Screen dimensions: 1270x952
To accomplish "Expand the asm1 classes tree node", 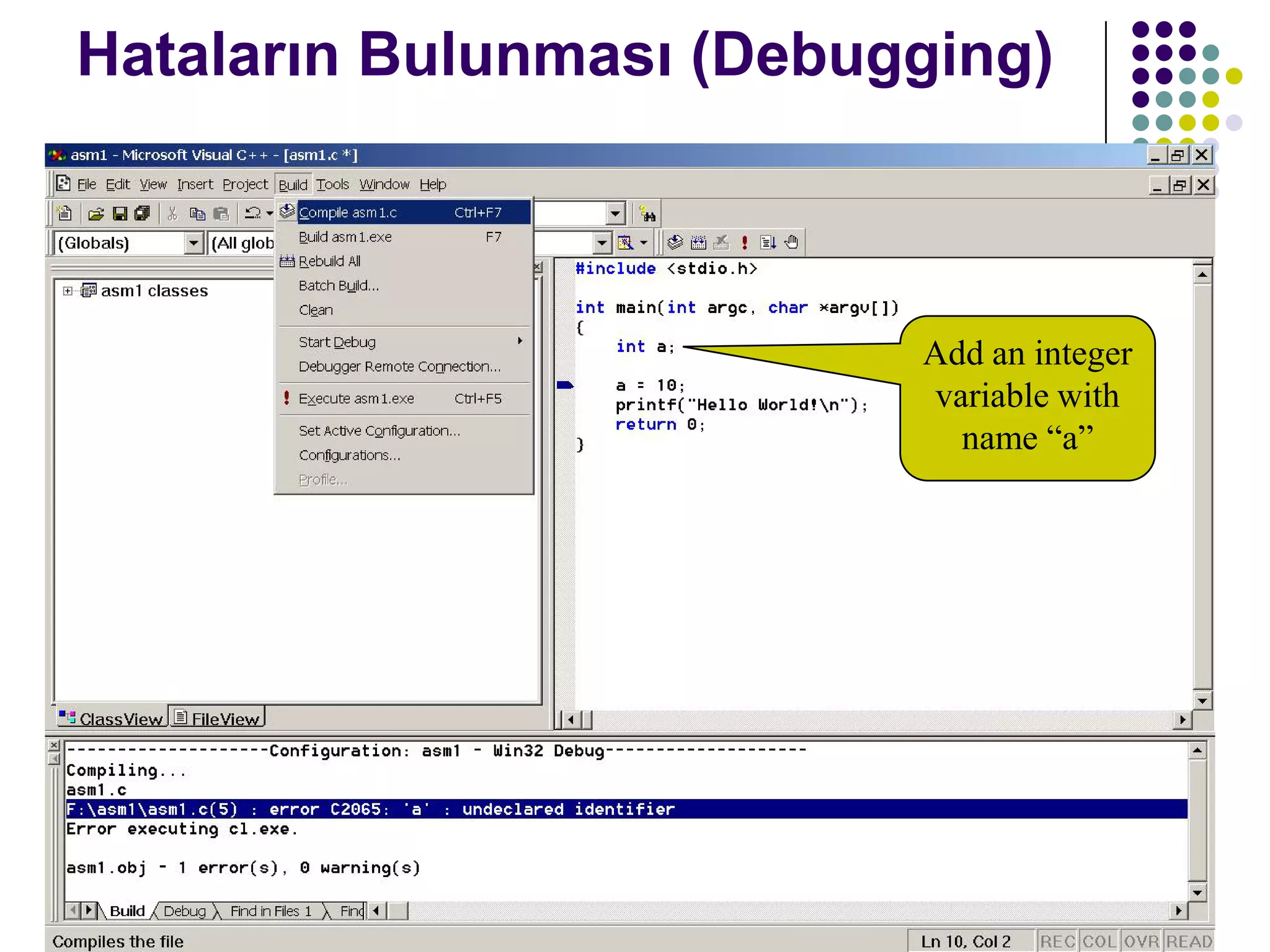I will click(68, 291).
